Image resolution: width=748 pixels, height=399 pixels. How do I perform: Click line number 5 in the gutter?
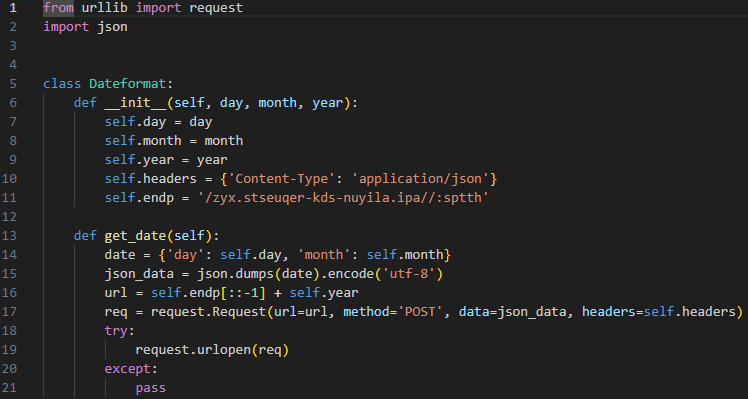pyautogui.click(x=13, y=84)
